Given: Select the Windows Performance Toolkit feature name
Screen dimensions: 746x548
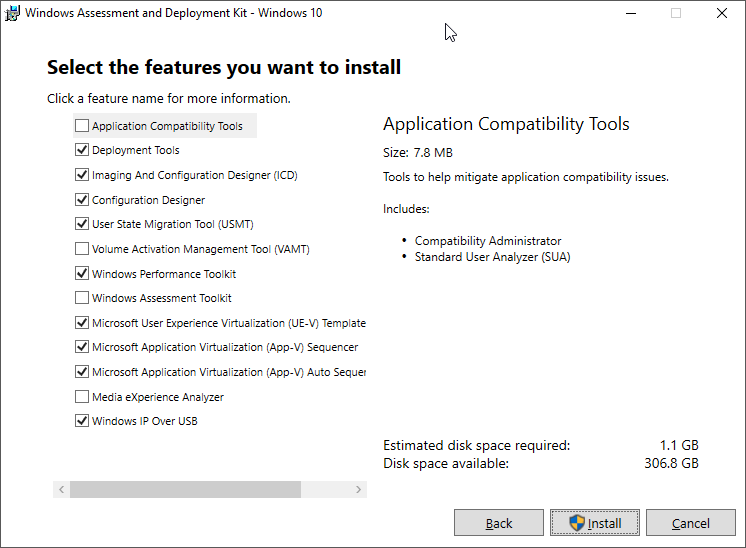Looking at the screenshot, I should (x=164, y=274).
